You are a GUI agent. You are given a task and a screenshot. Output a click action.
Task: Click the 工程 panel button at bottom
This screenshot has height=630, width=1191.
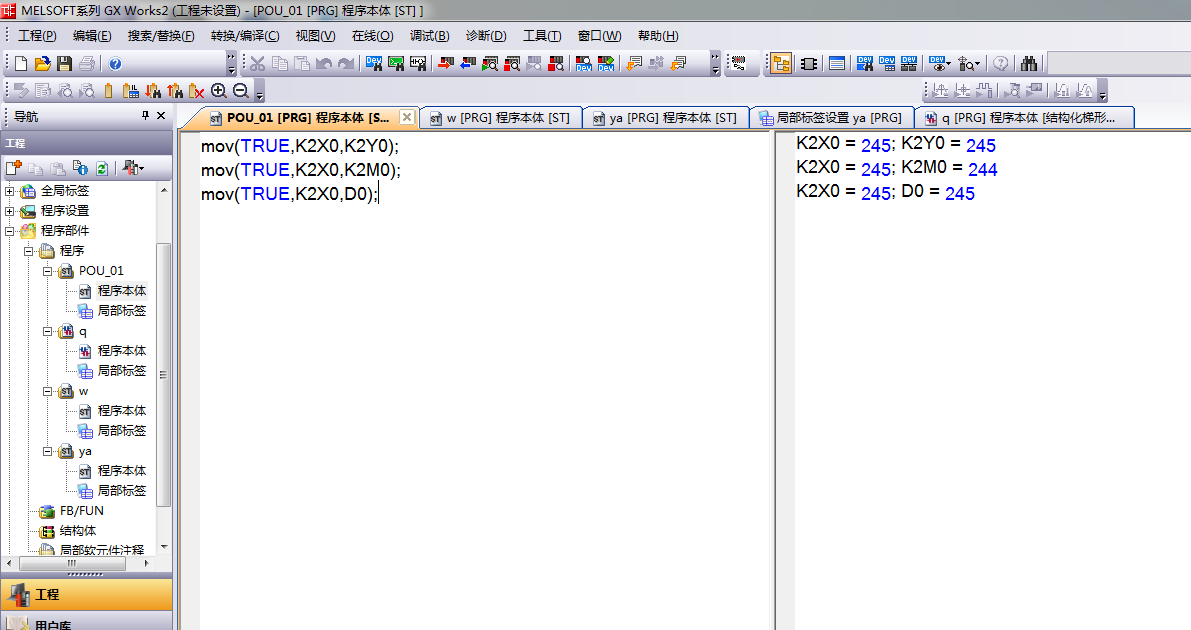pos(86,594)
